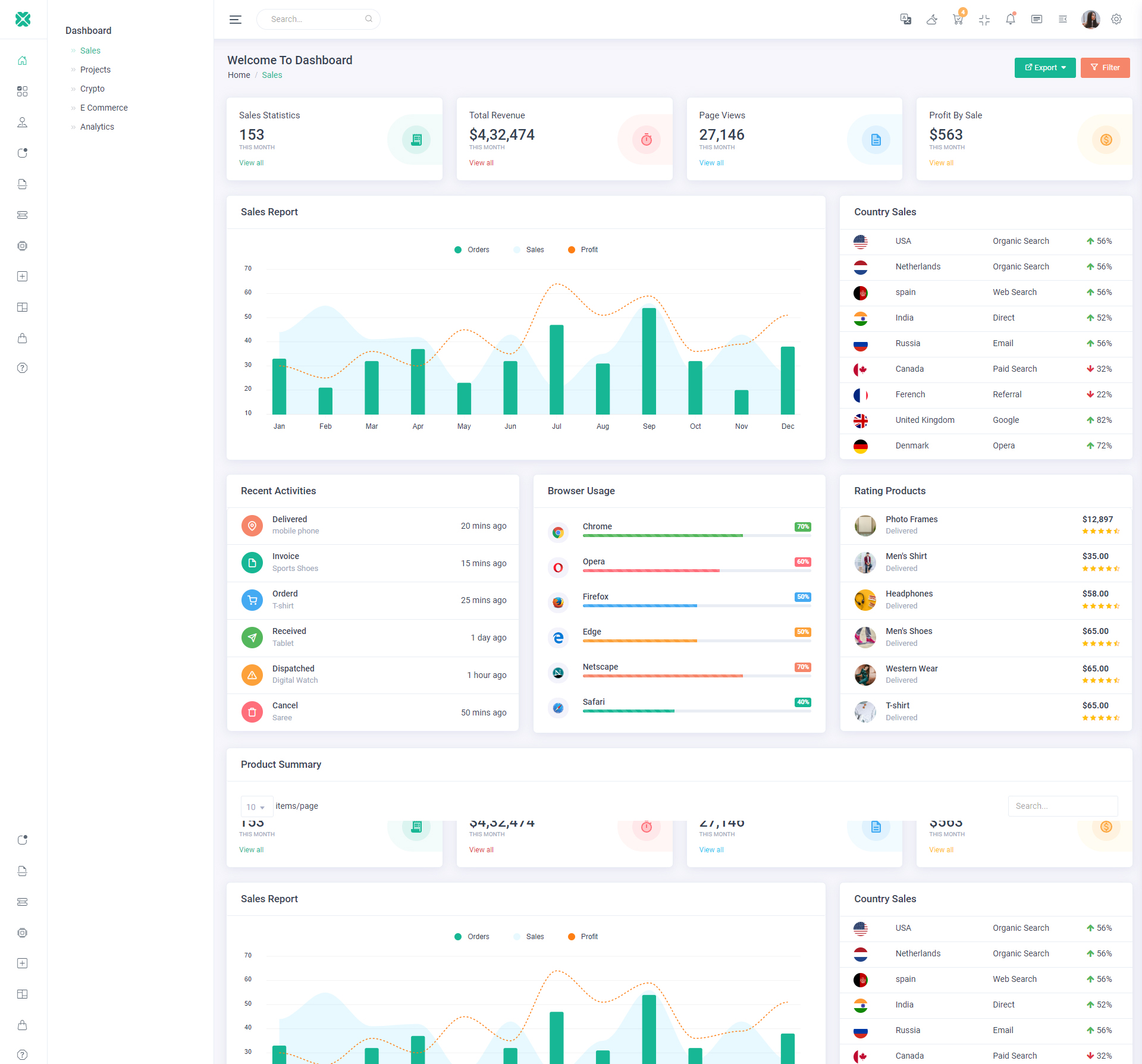The height and width of the screenshot is (1064, 1142).
Task: Toggle the hamburger sidebar menu
Action: [236, 19]
